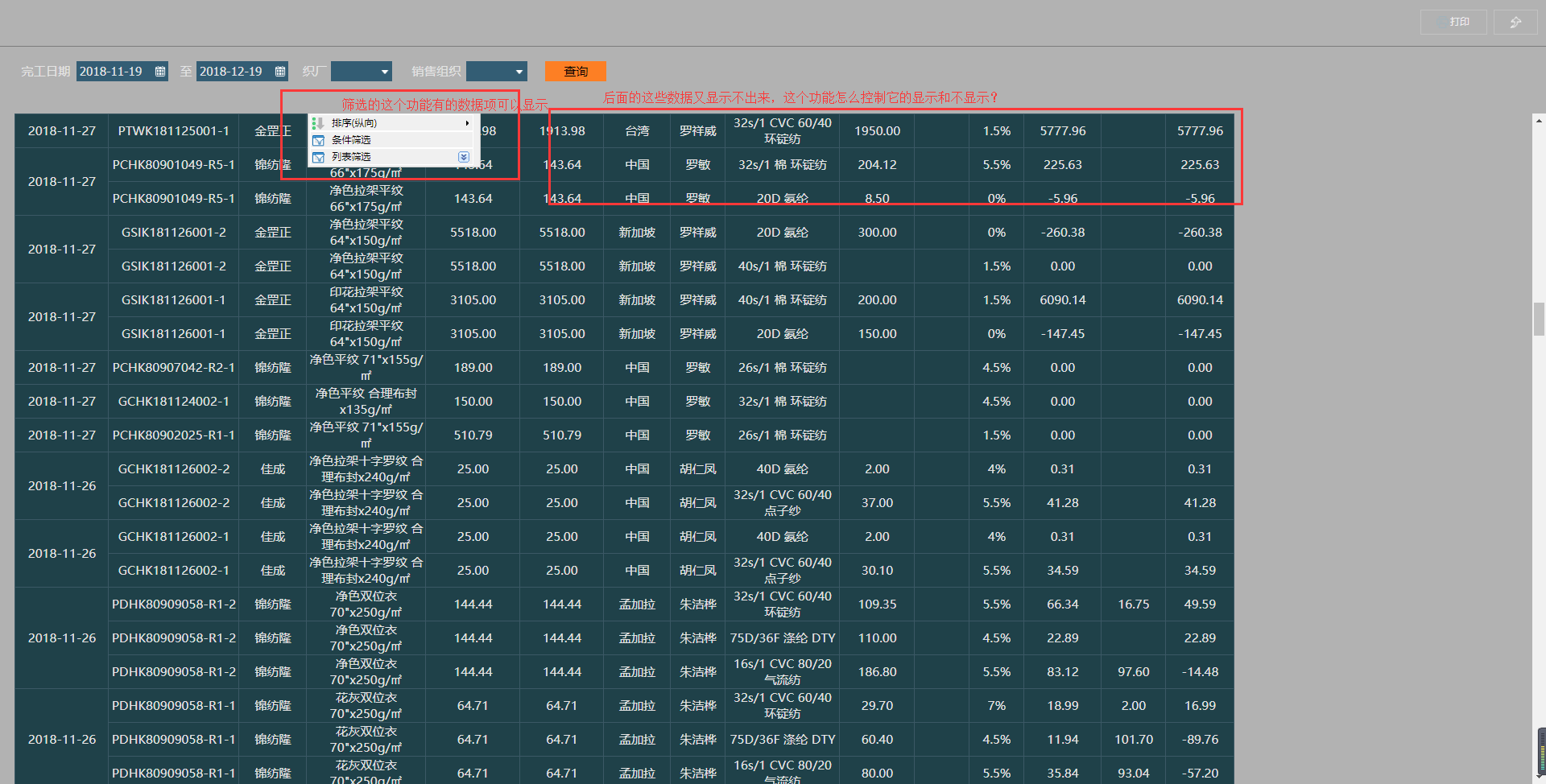This screenshot has width=1546, height=784.
Task: Click the vertical scrollbar thumb
Action: click(1539, 319)
